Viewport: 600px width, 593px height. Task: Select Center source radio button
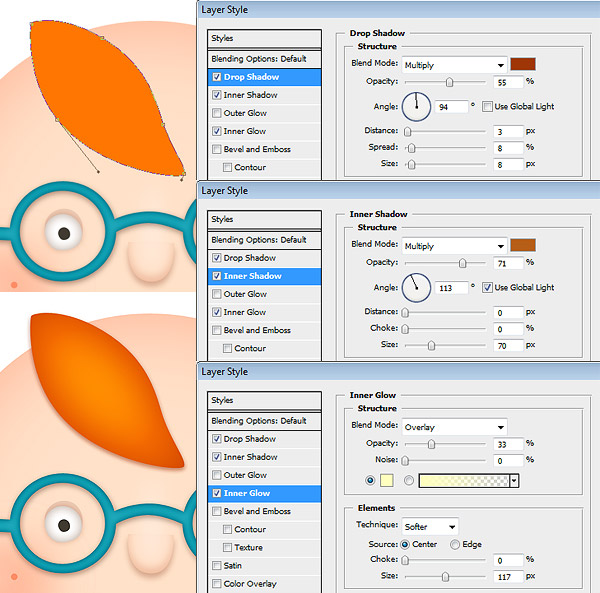pyautogui.click(x=405, y=544)
